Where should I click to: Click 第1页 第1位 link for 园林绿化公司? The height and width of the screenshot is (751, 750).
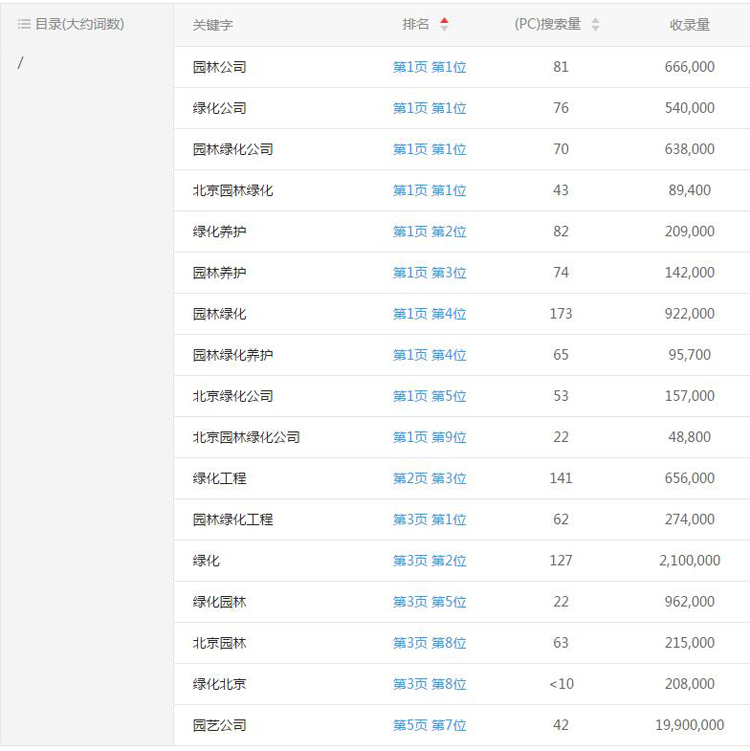click(x=429, y=149)
